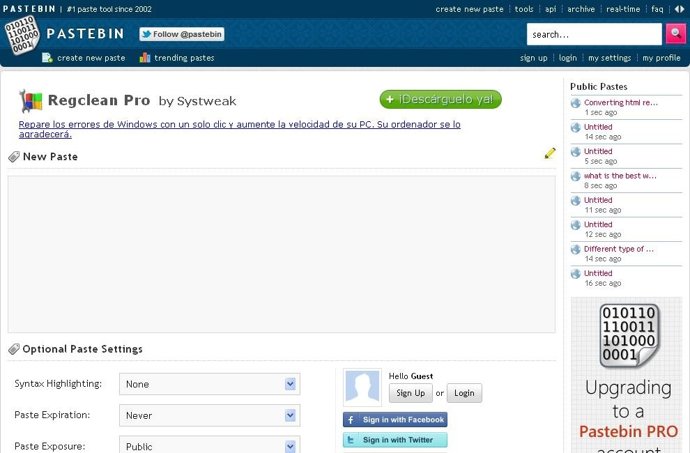Click the sign up link in header
Image resolution: width=690 pixels, height=453 pixels.
click(x=533, y=58)
